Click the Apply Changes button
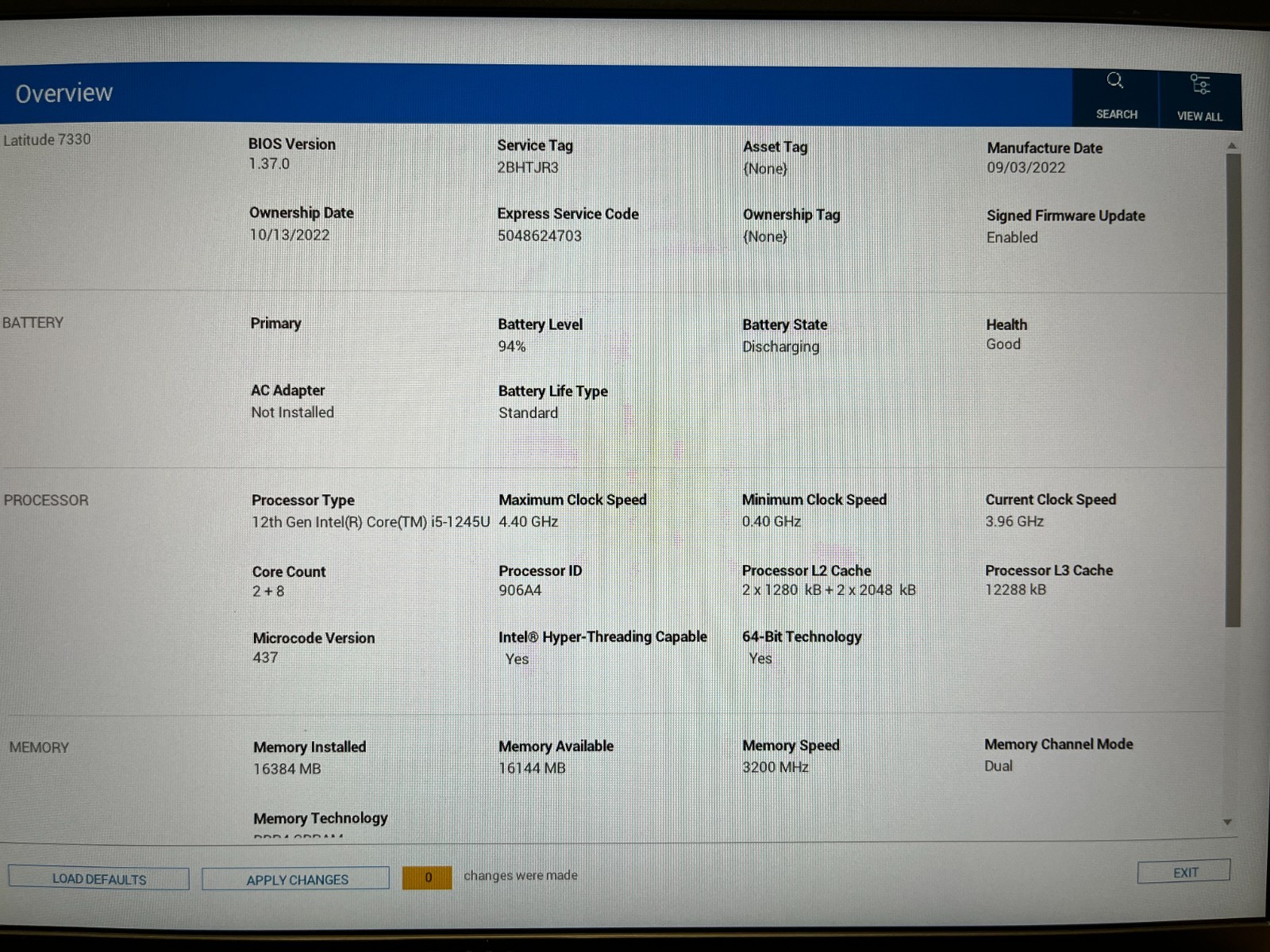This screenshot has width=1270, height=952. pyautogui.click(x=297, y=880)
